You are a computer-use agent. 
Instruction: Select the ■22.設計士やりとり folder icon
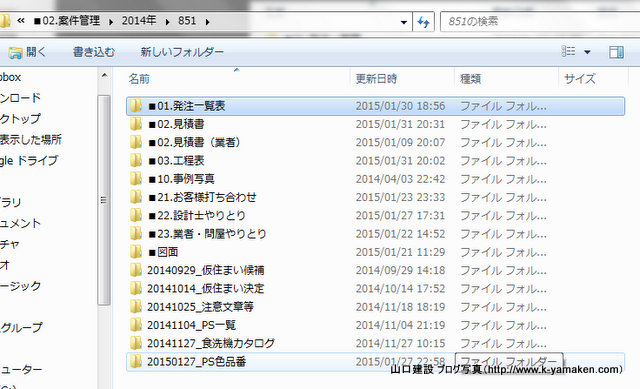tap(136, 216)
